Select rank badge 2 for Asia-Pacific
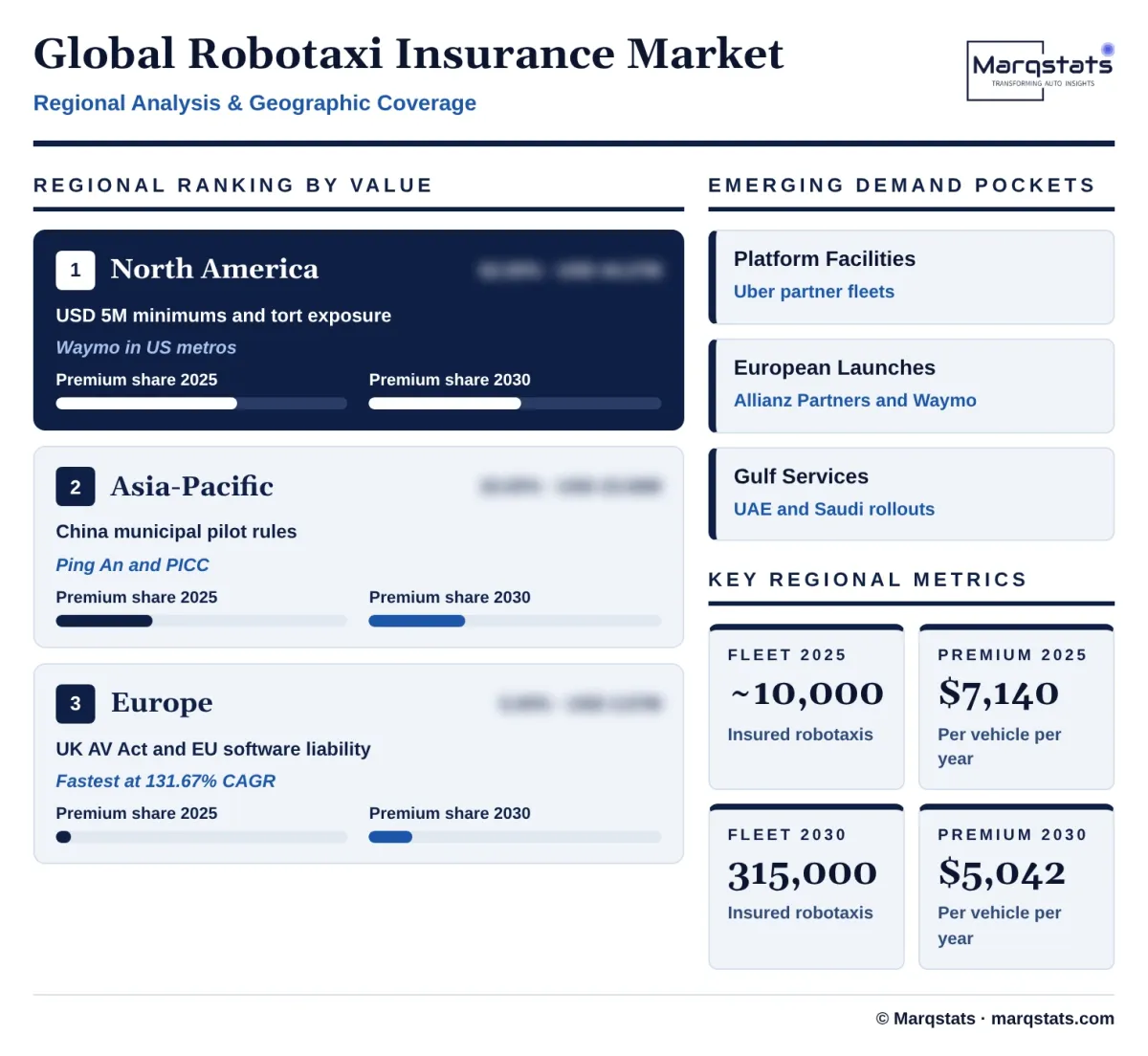 [76, 487]
